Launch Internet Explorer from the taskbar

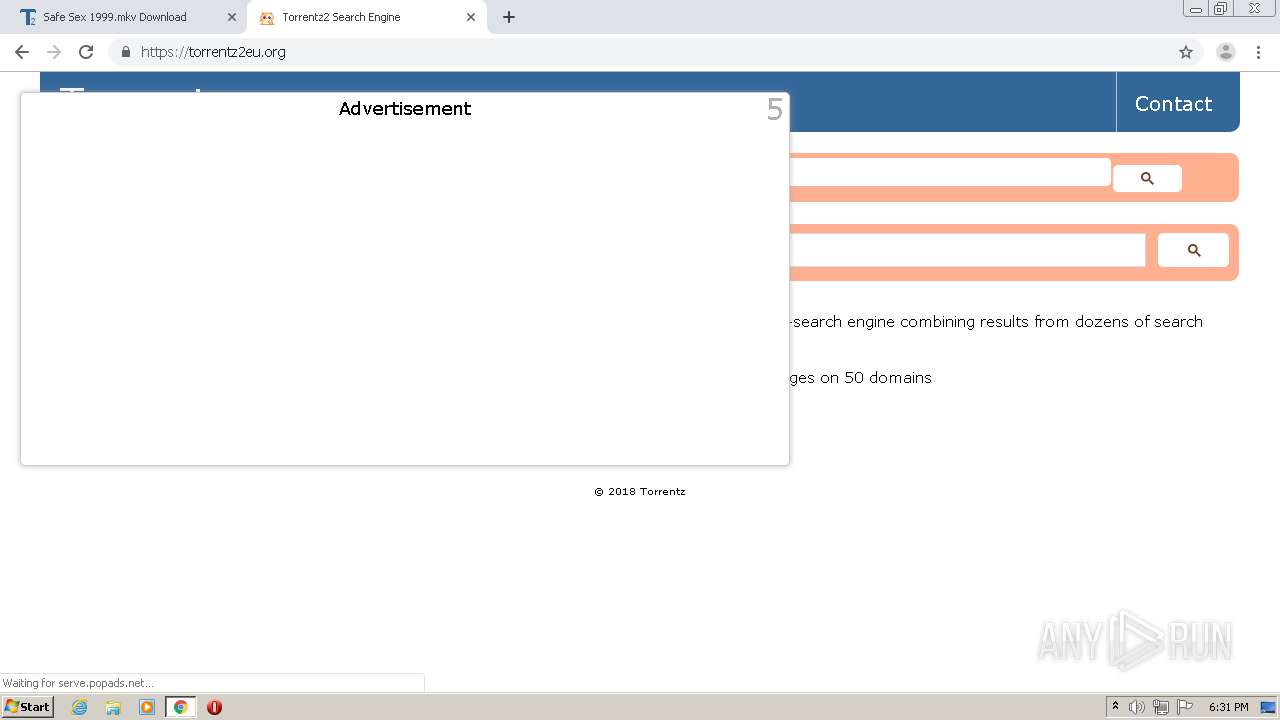(79, 707)
